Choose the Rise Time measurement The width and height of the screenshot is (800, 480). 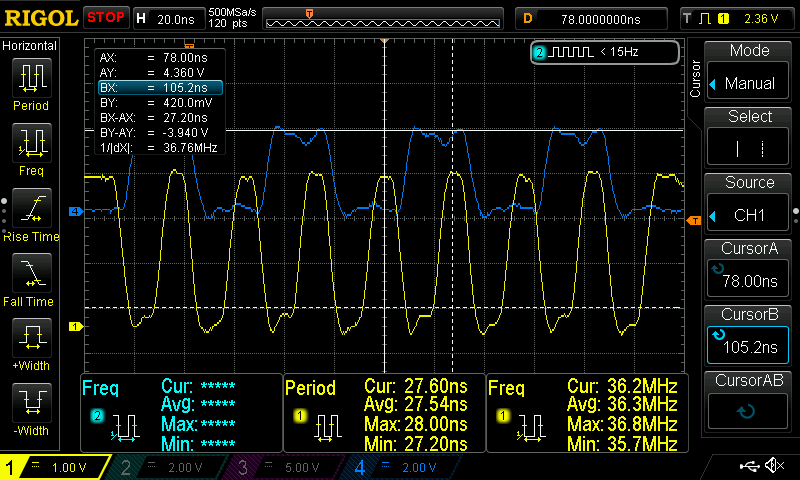(31, 213)
